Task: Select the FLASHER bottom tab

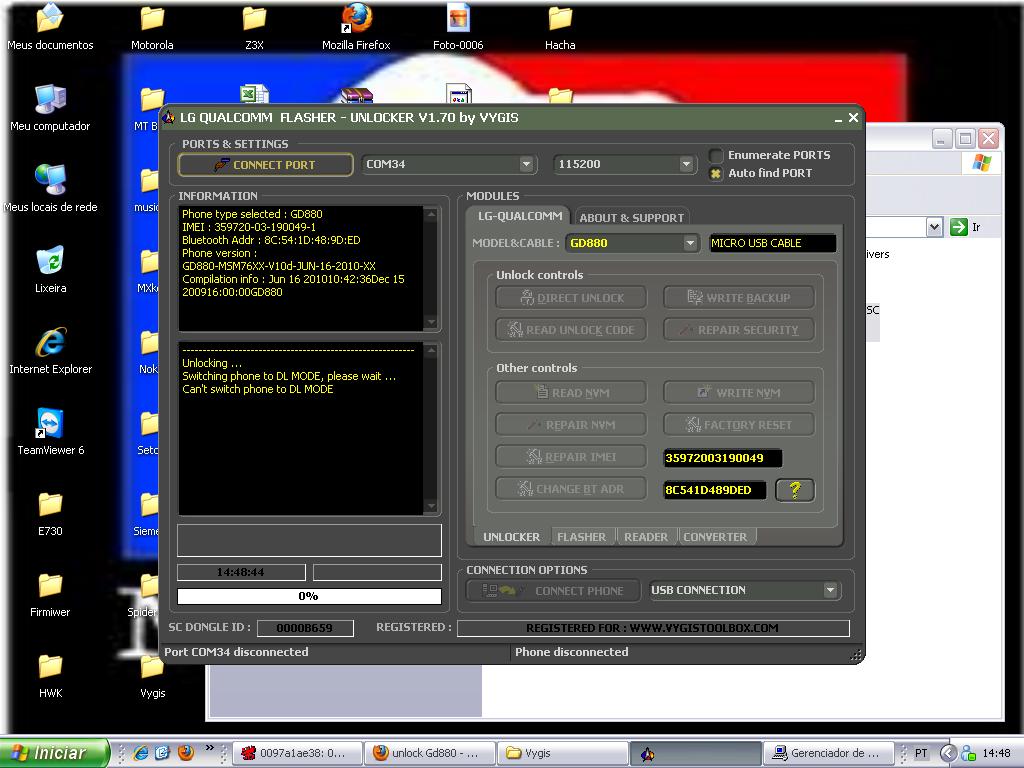Action: tap(581, 537)
